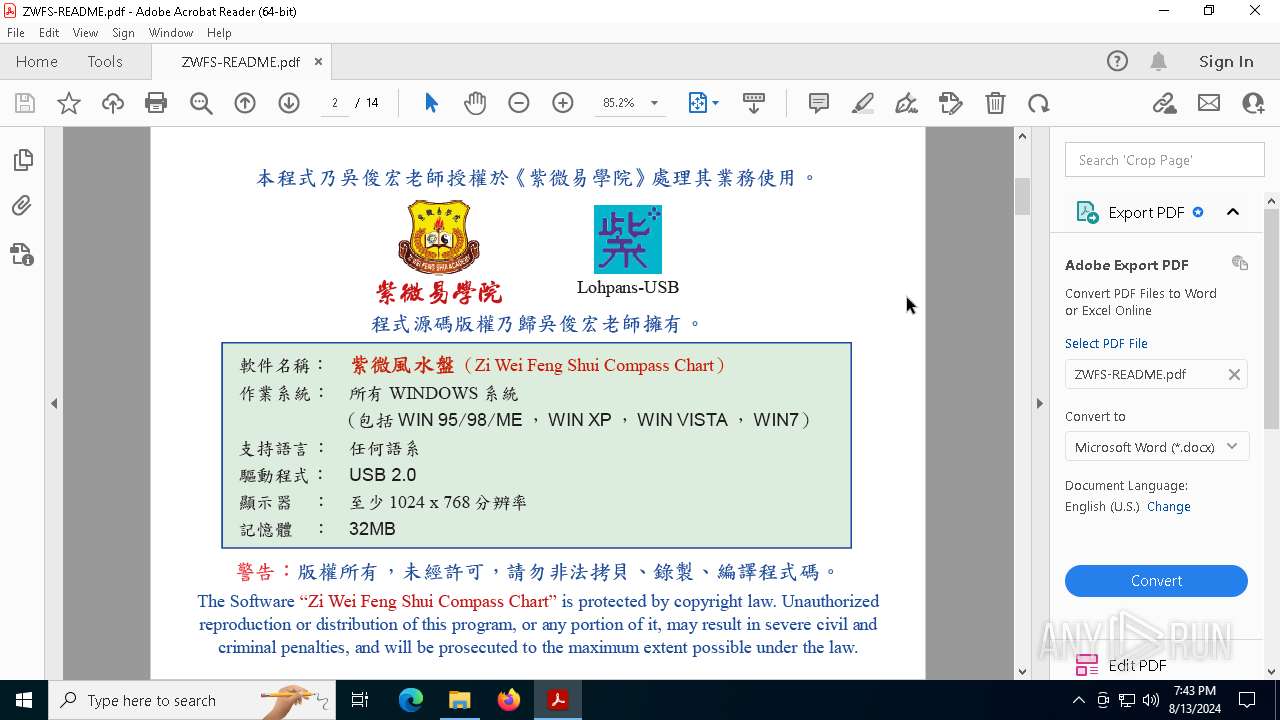Zoom out with the minus button
The image size is (1280, 720).
pyautogui.click(x=519, y=103)
